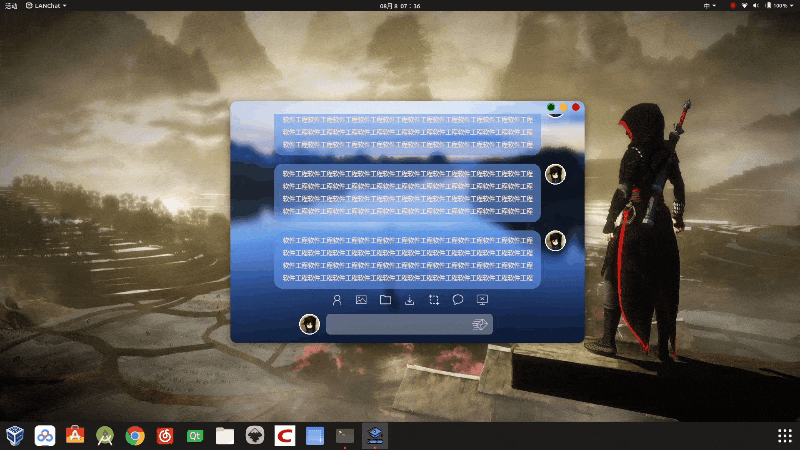The width and height of the screenshot is (800, 450).
Task: Click own avatar beside the input field
Action: (x=309, y=324)
